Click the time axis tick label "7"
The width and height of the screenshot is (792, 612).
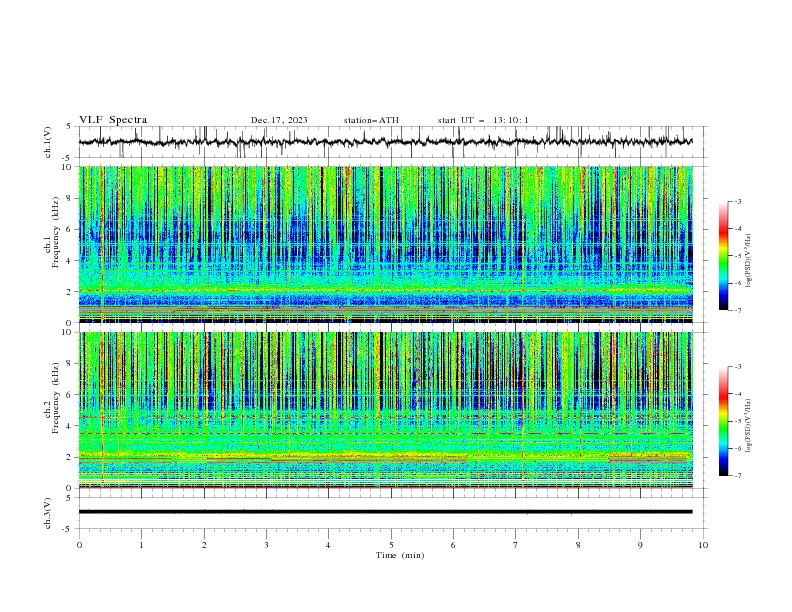[x=516, y=545]
